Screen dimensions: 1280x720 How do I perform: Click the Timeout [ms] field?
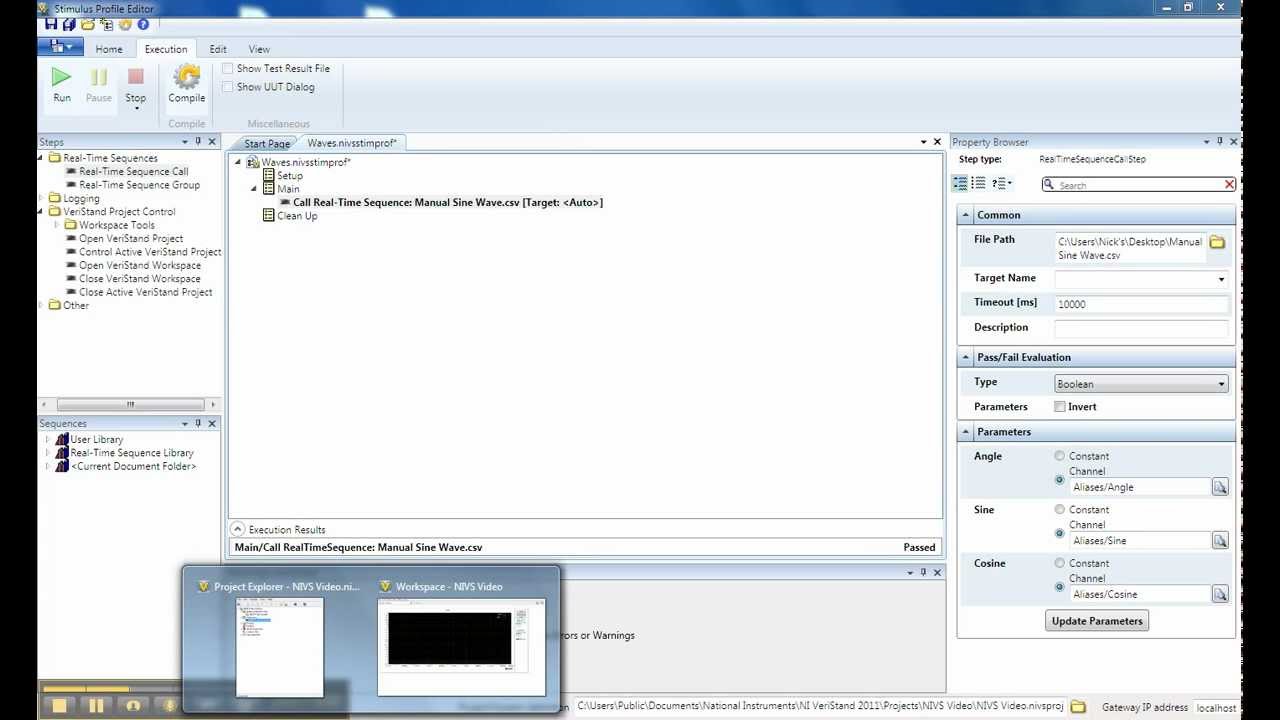point(1141,304)
